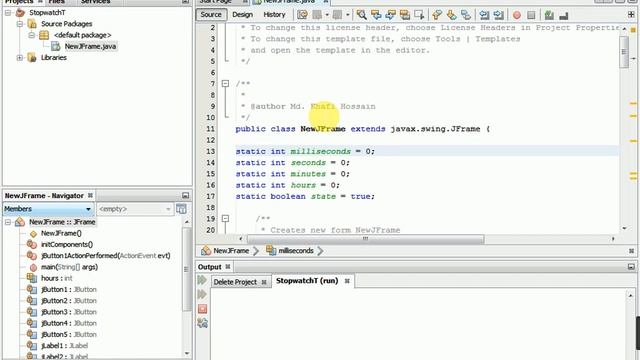Image resolution: width=640 pixels, height=360 pixels.
Task: Fold the author Javadoc comment block
Action: coord(225,84)
